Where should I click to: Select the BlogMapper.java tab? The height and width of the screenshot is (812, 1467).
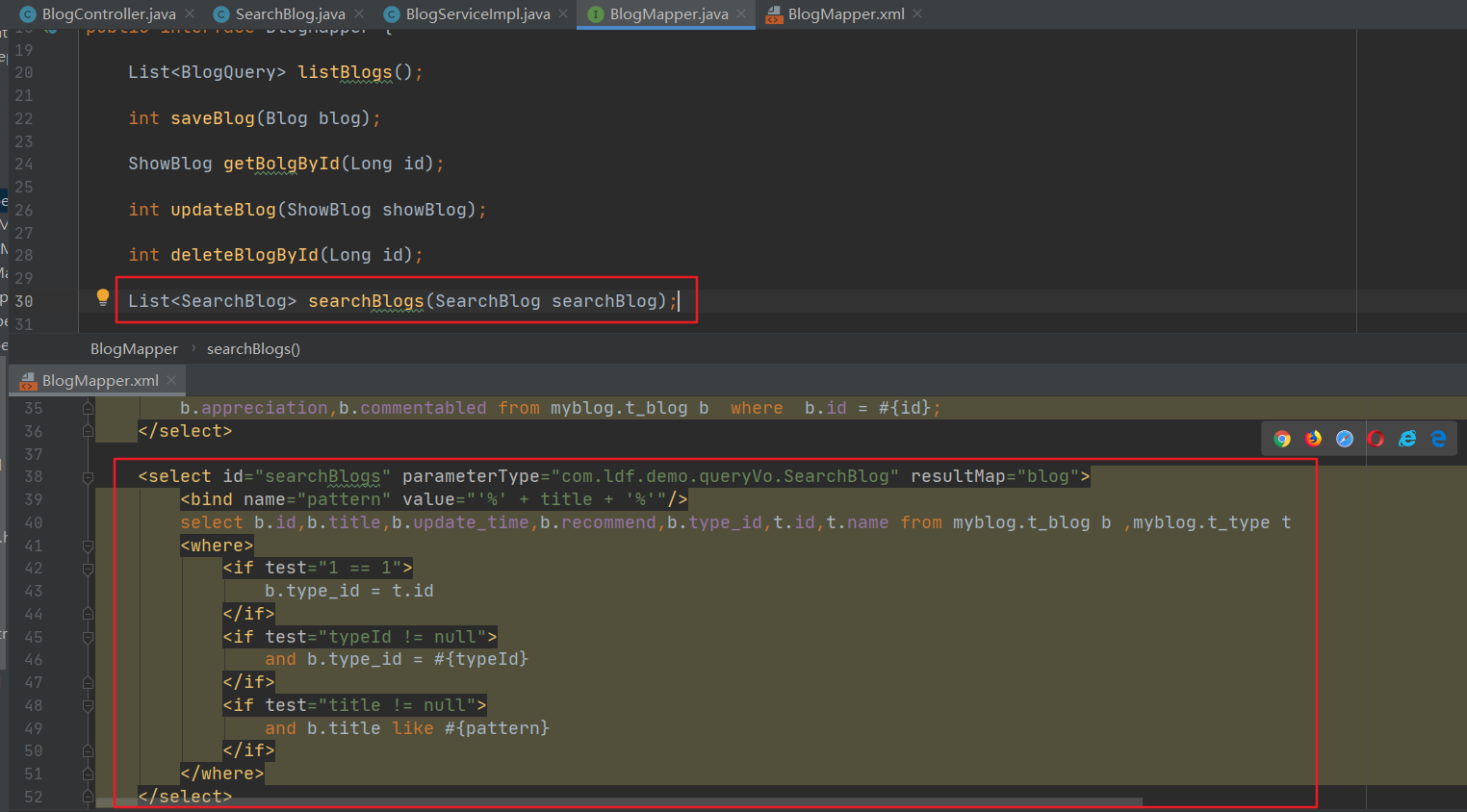click(x=668, y=14)
